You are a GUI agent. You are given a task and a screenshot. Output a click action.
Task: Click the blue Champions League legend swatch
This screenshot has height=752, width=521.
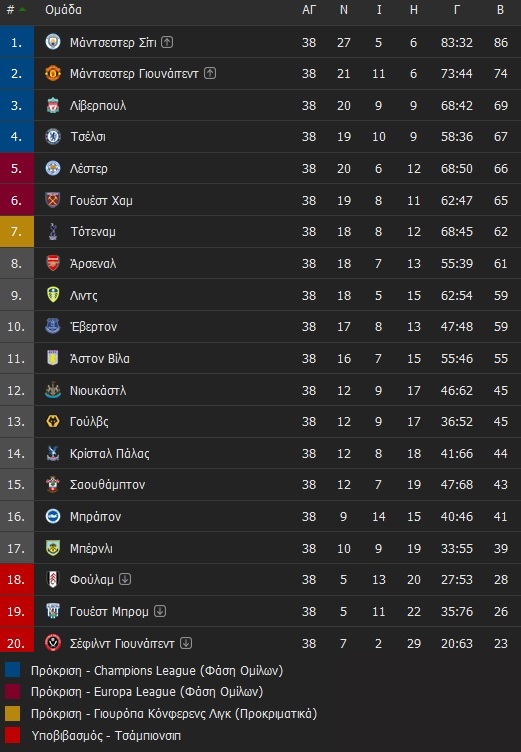click(12, 670)
